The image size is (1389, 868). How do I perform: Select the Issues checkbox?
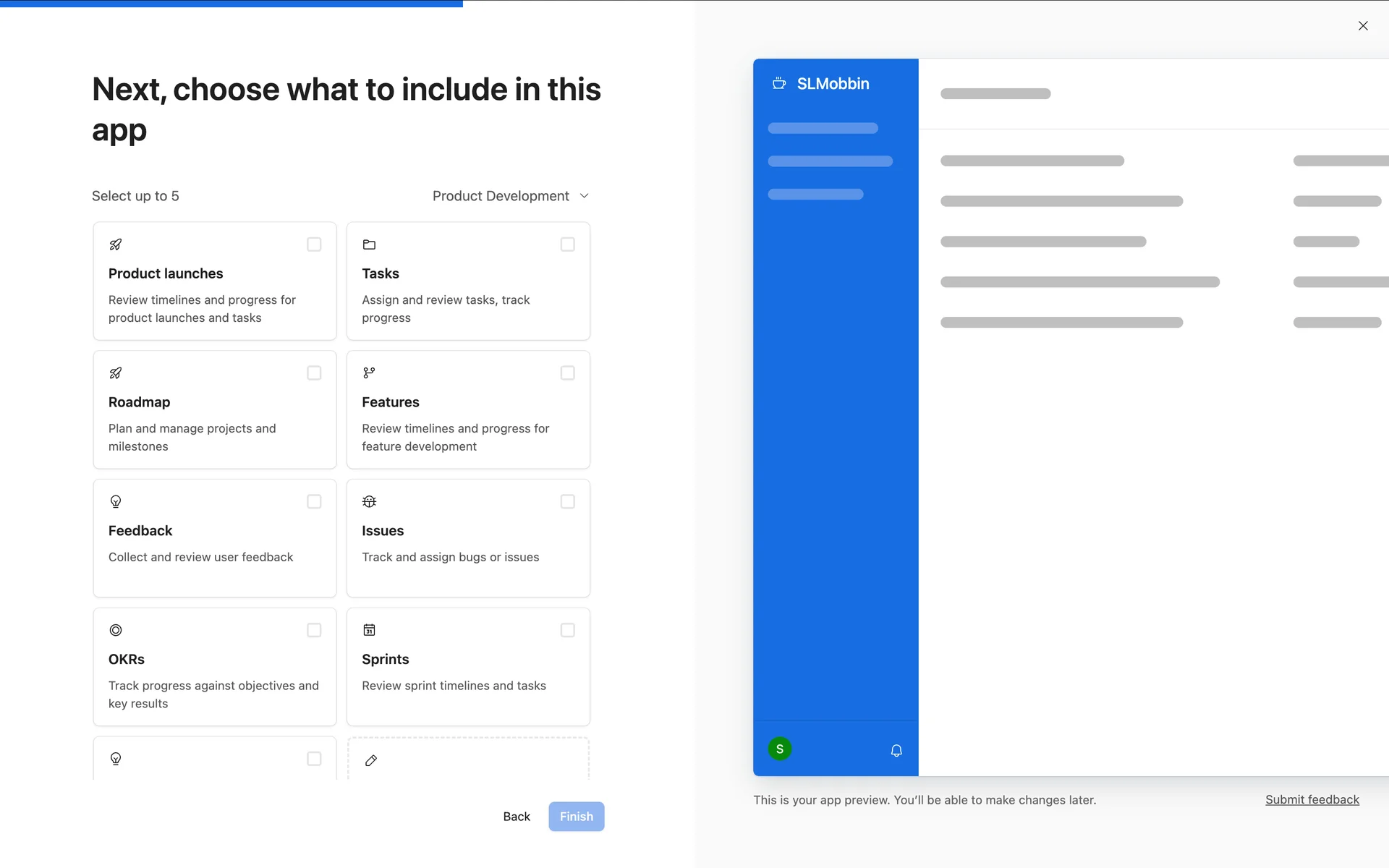(x=568, y=501)
